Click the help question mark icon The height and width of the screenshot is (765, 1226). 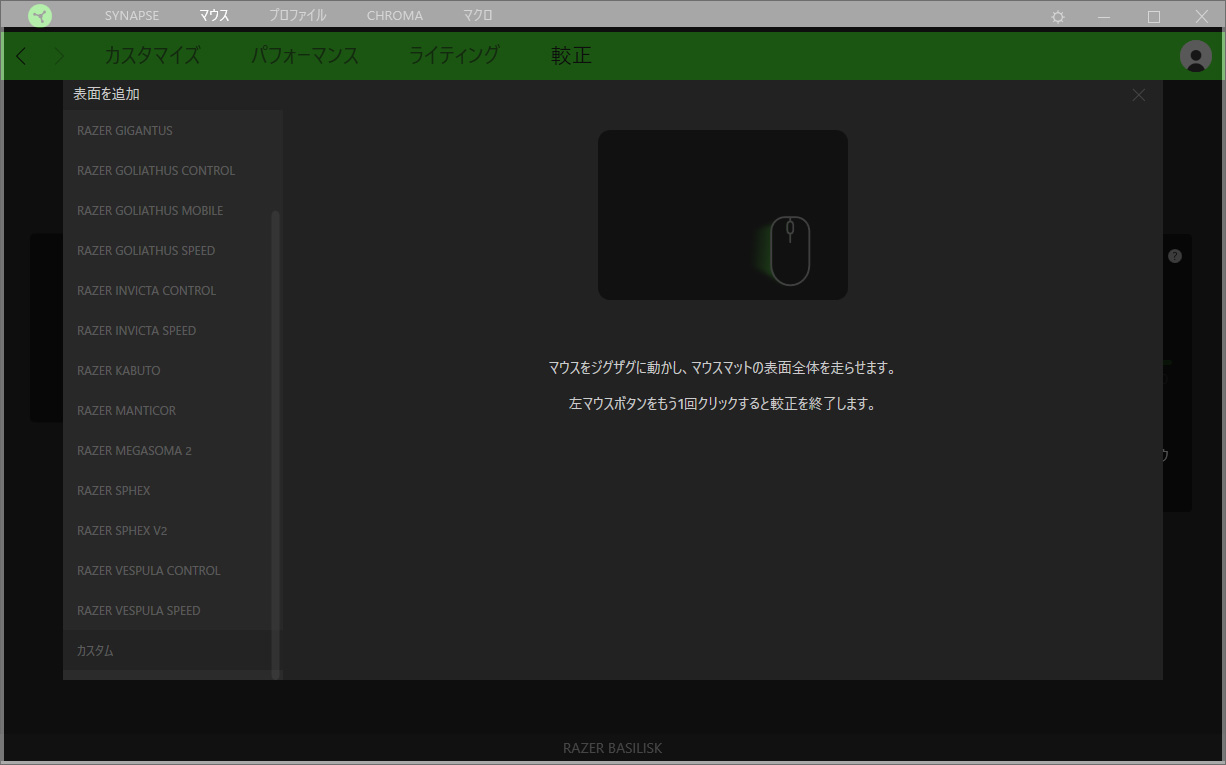(1175, 256)
